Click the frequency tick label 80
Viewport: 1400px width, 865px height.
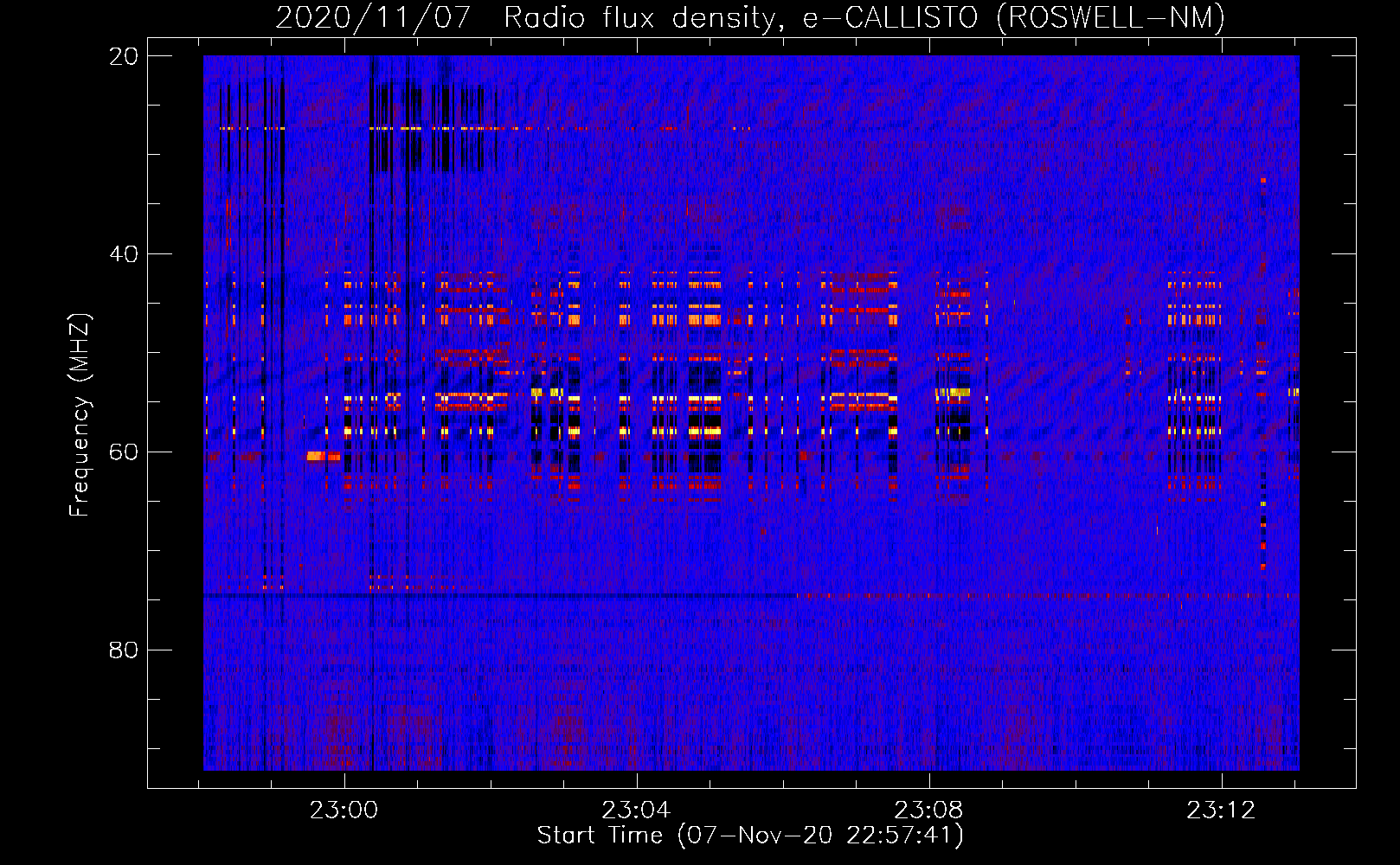point(123,650)
